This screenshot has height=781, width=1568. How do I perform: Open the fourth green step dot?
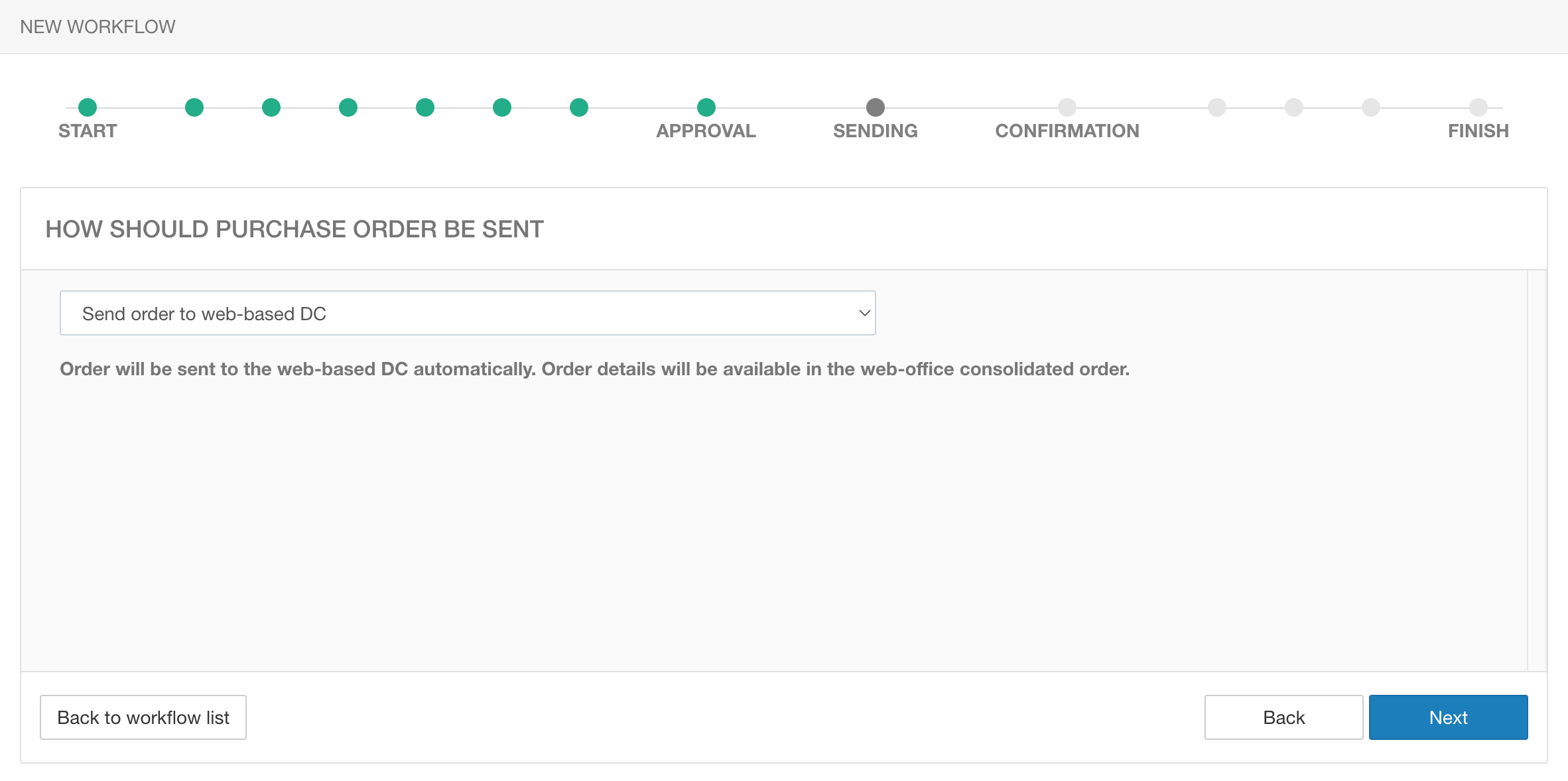click(348, 107)
